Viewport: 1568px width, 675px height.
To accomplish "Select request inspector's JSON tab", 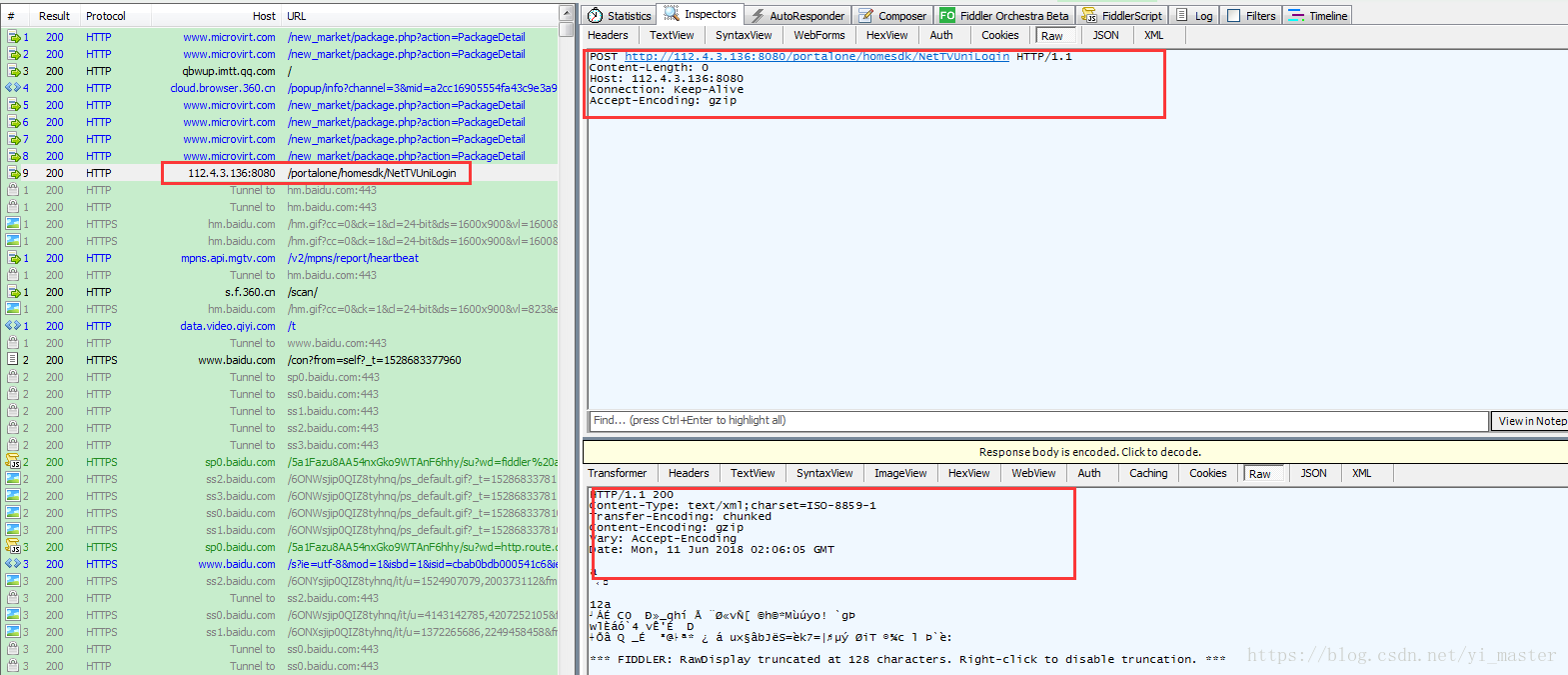I will tap(1105, 35).
